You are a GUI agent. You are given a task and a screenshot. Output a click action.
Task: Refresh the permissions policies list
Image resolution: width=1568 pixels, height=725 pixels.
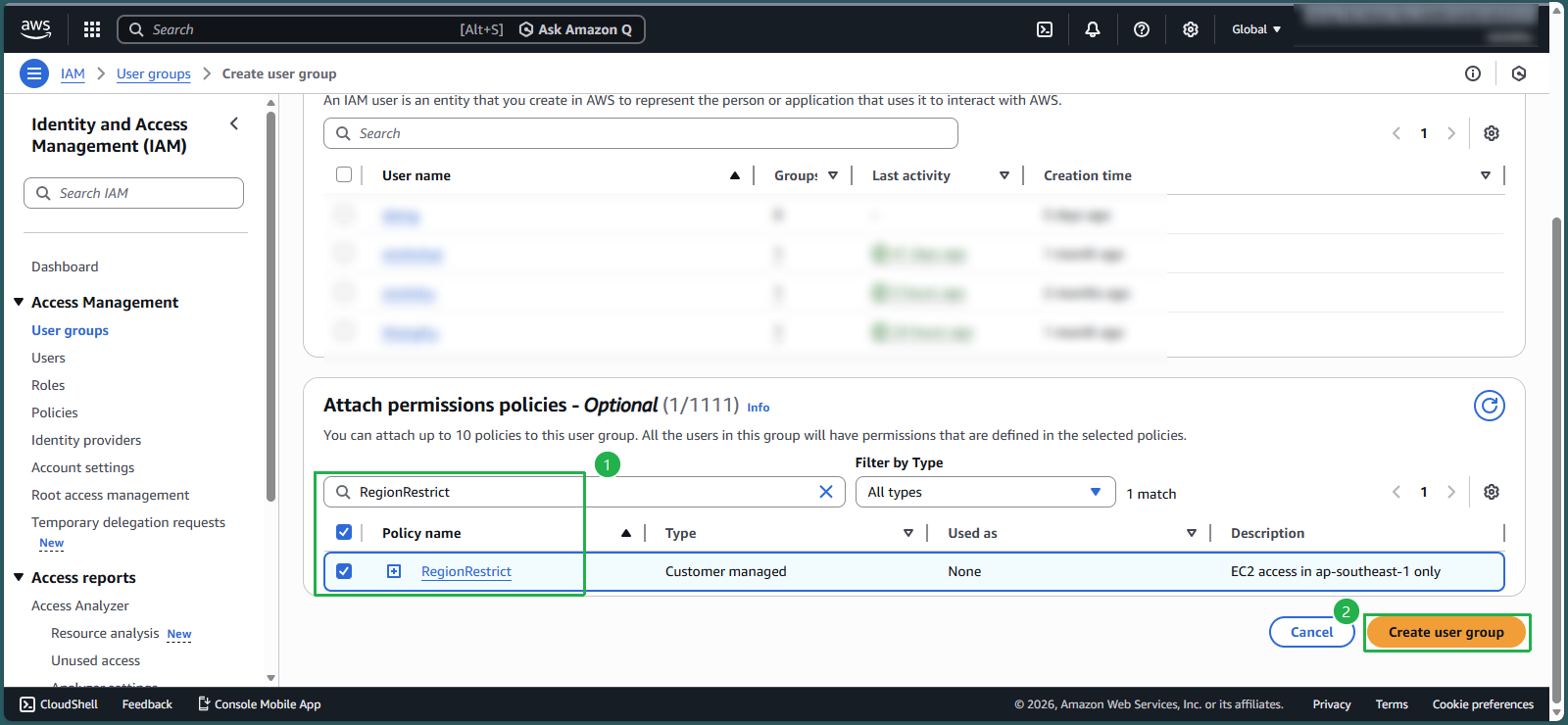(1489, 406)
